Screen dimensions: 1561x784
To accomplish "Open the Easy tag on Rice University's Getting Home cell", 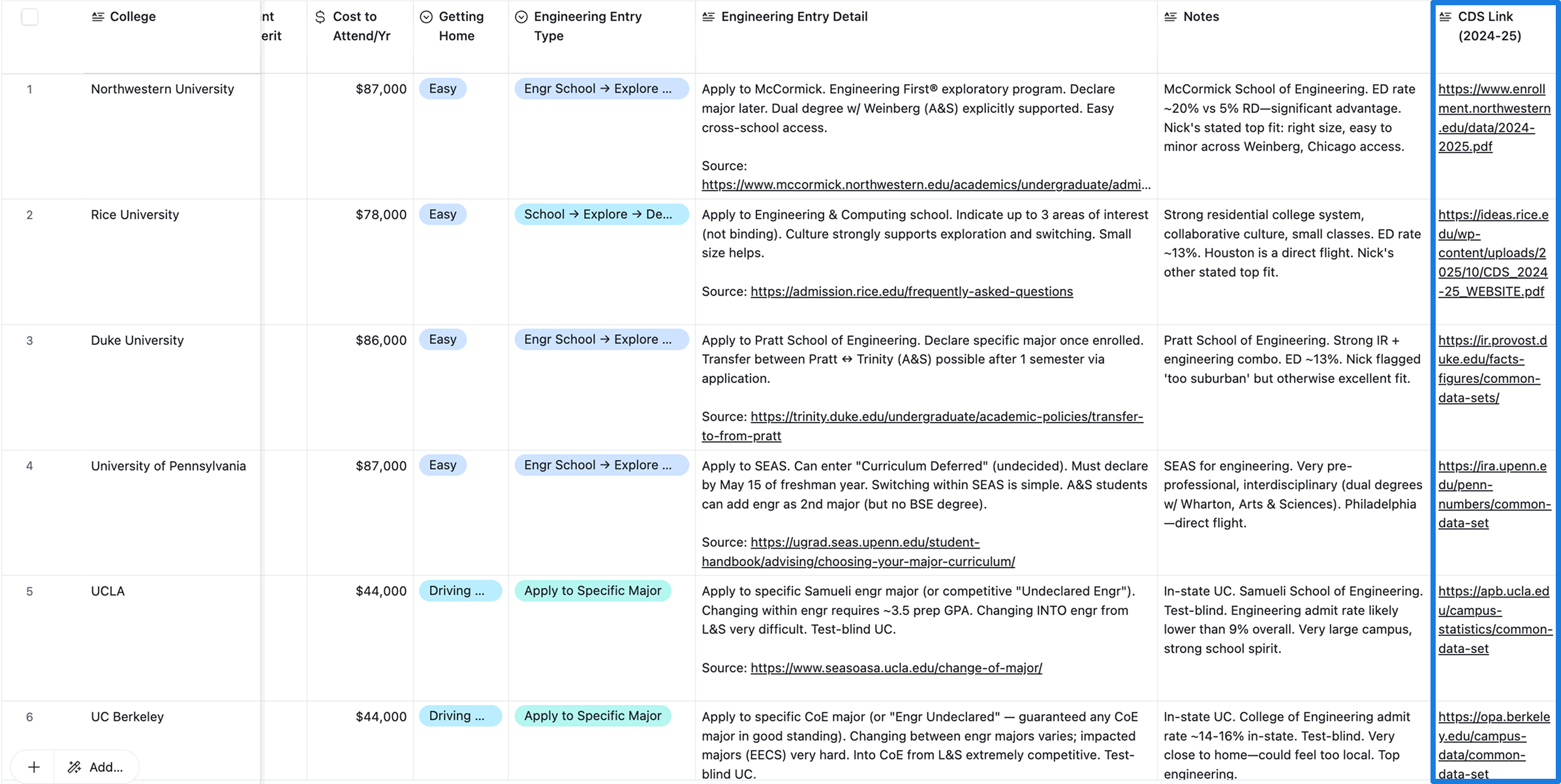I will pyautogui.click(x=442, y=214).
